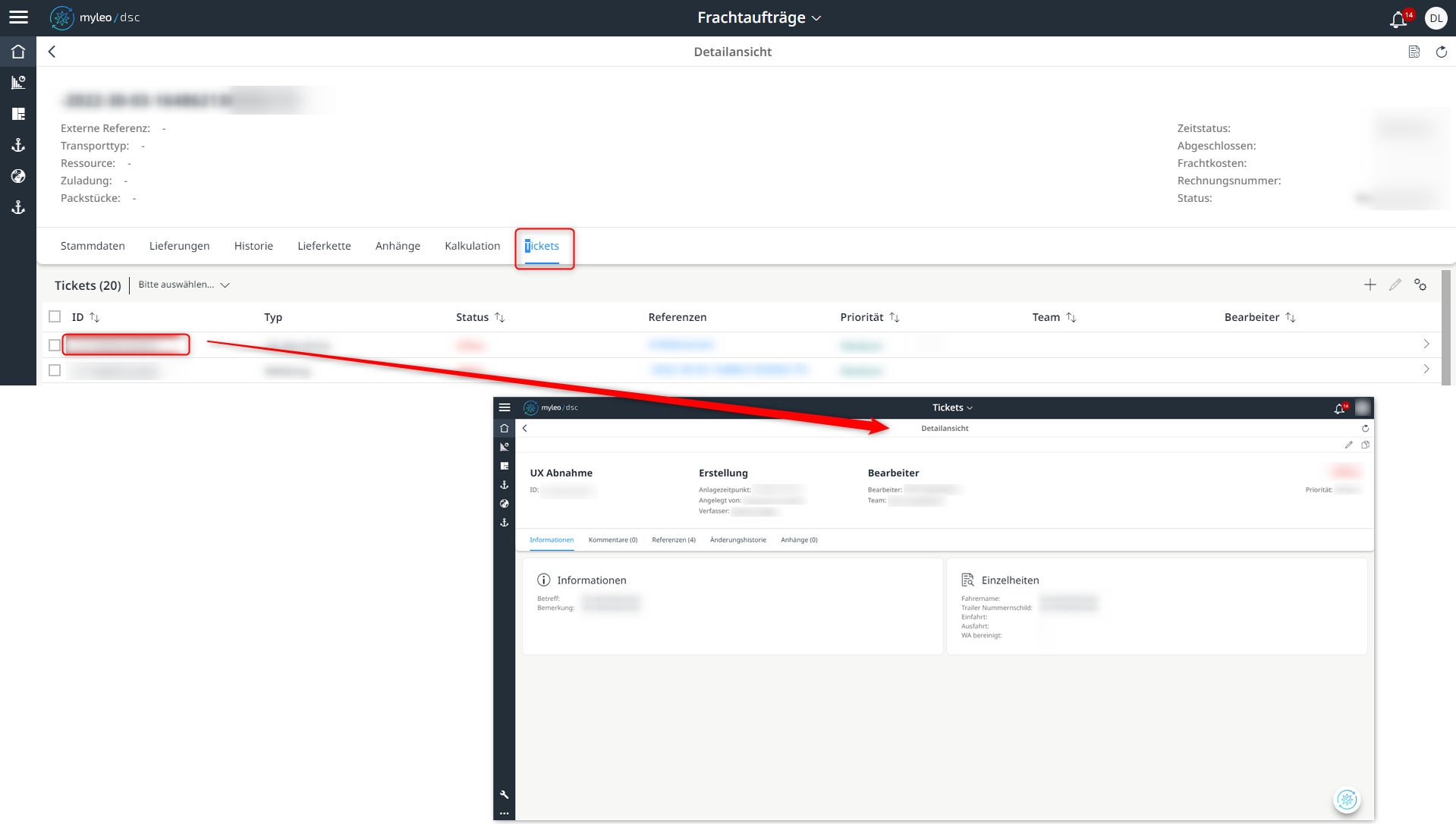Sort tickets by Priorität
Image resolution: width=1456 pixels, height=824 pixels.
[x=895, y=317]
